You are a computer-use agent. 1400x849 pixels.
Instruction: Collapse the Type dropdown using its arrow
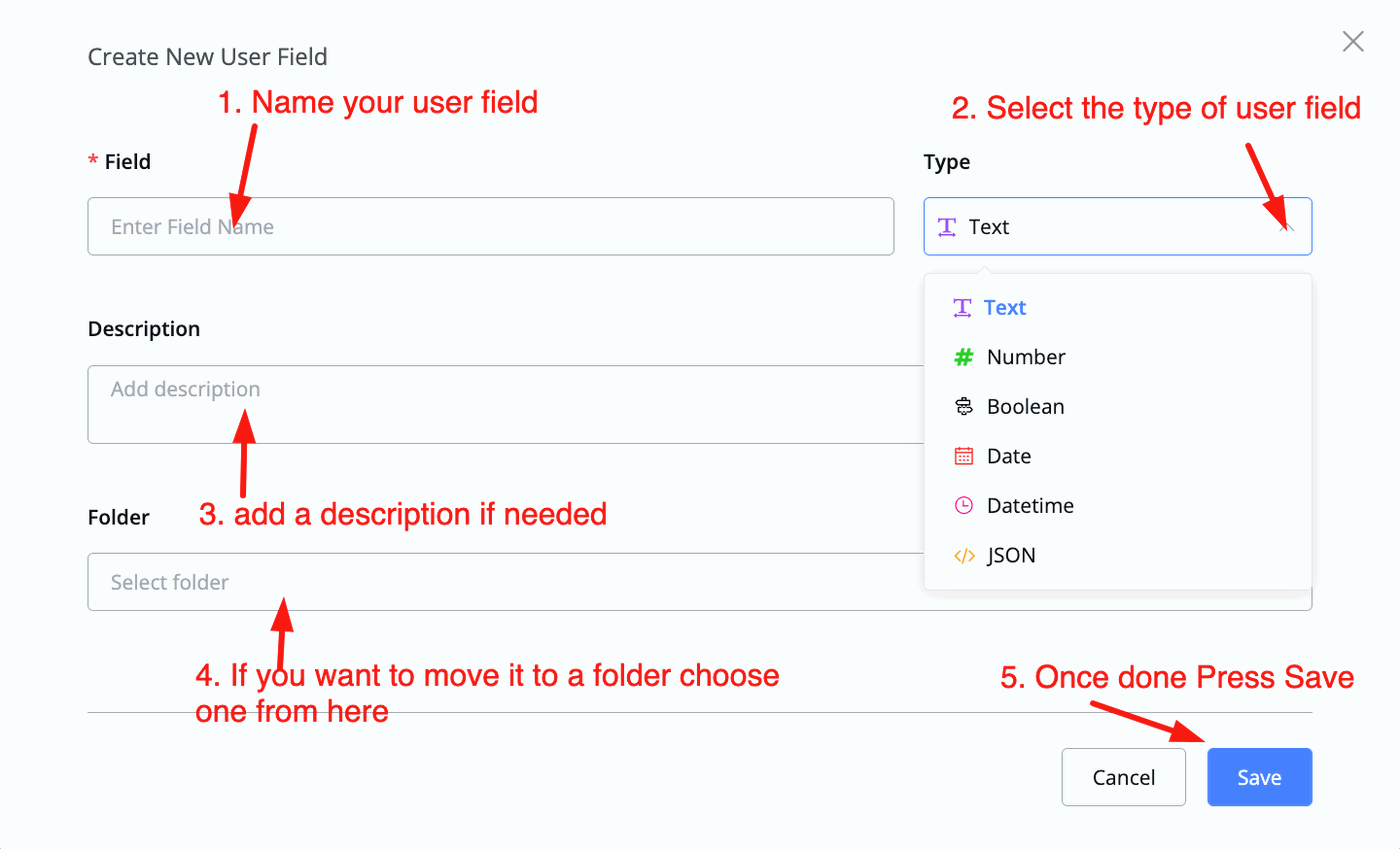point(1288,227)
